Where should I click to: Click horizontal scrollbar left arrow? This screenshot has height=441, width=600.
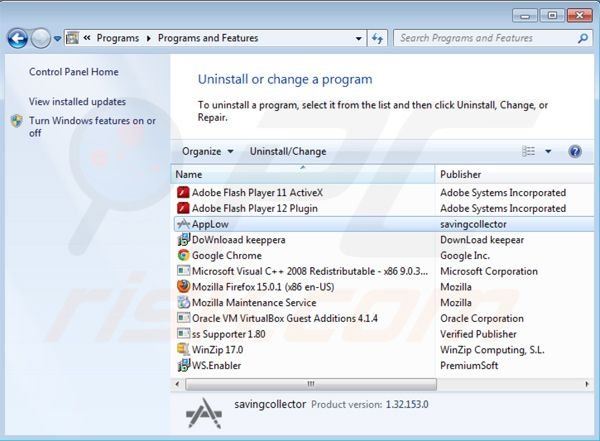point(177,384)
